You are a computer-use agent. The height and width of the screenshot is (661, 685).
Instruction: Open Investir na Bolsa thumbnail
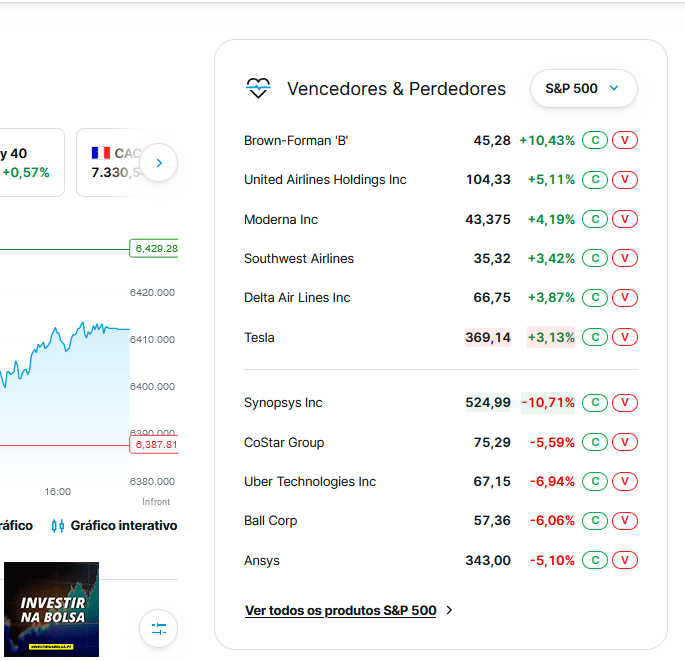(x=52, y=609)
